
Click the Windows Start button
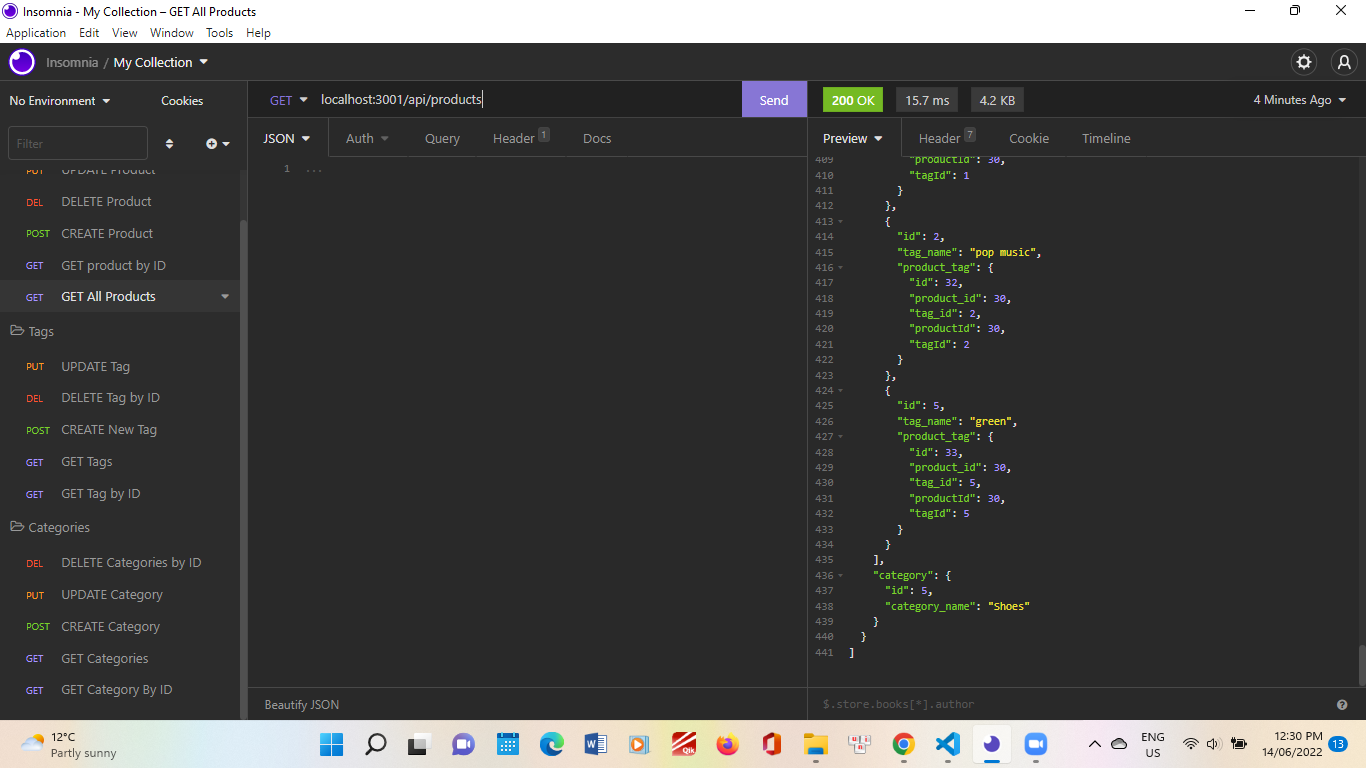pyautogui.click(x=331, y=744)
